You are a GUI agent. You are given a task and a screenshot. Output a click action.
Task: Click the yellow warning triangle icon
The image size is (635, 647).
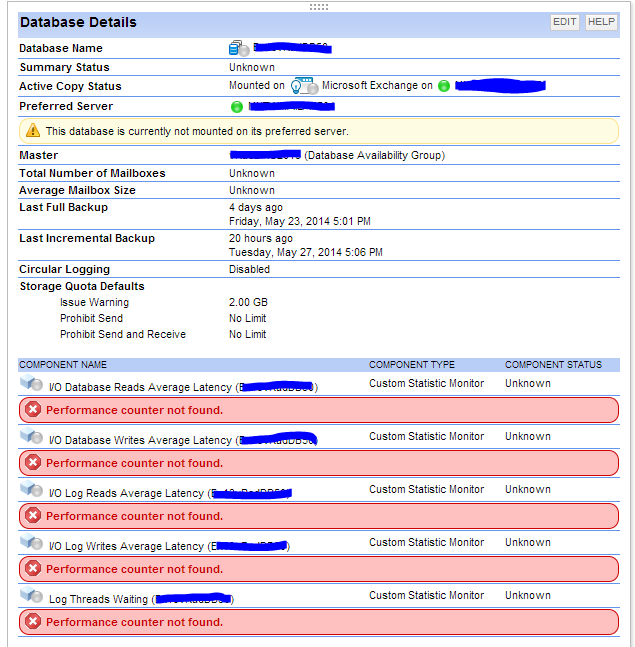tap(33, 130)
